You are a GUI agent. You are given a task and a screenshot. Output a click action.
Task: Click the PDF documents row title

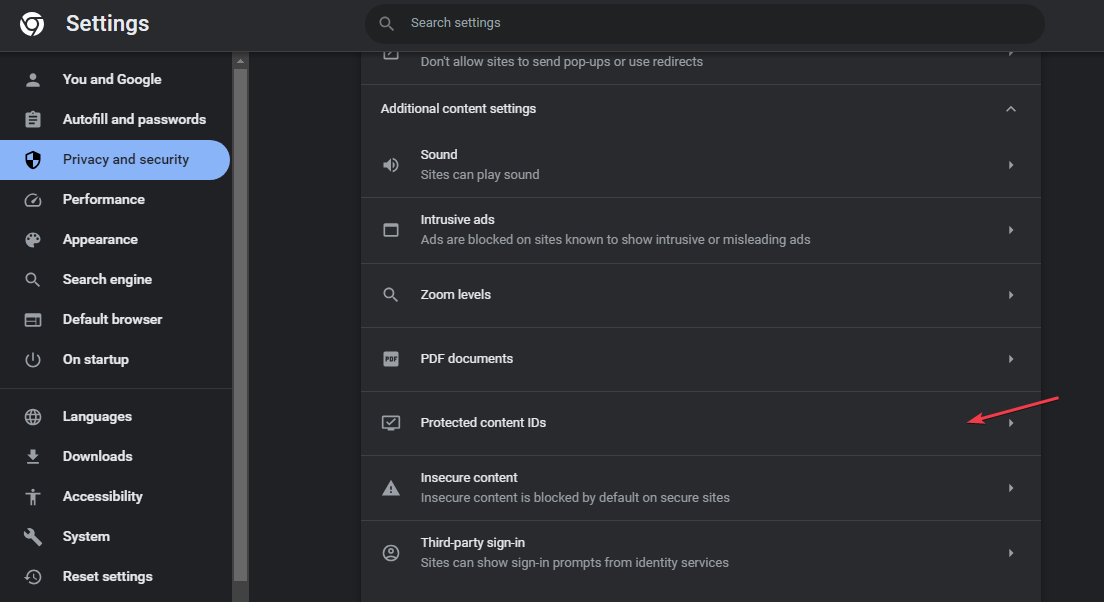click(467, 359)
